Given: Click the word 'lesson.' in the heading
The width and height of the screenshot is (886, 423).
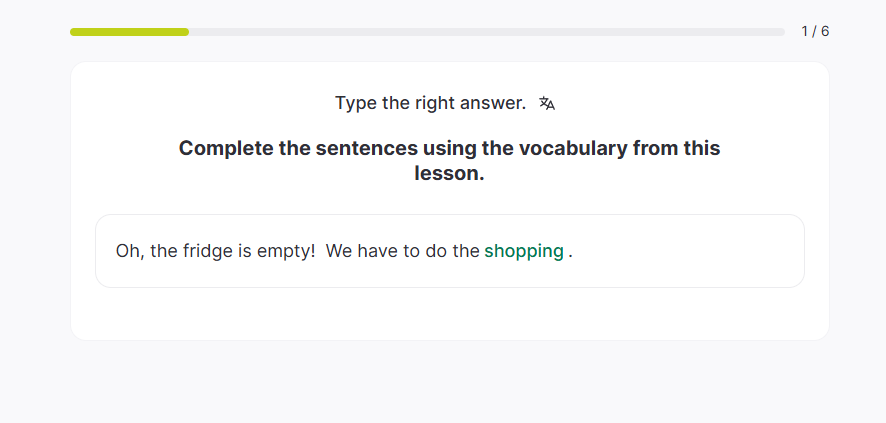Looking at the screenshot, I should click(449, 173).
